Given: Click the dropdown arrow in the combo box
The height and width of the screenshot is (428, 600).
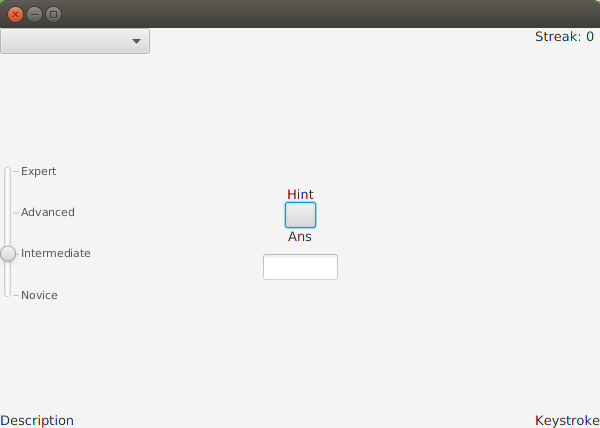Looking at the screenshot, I should click(x=136, y=41).
